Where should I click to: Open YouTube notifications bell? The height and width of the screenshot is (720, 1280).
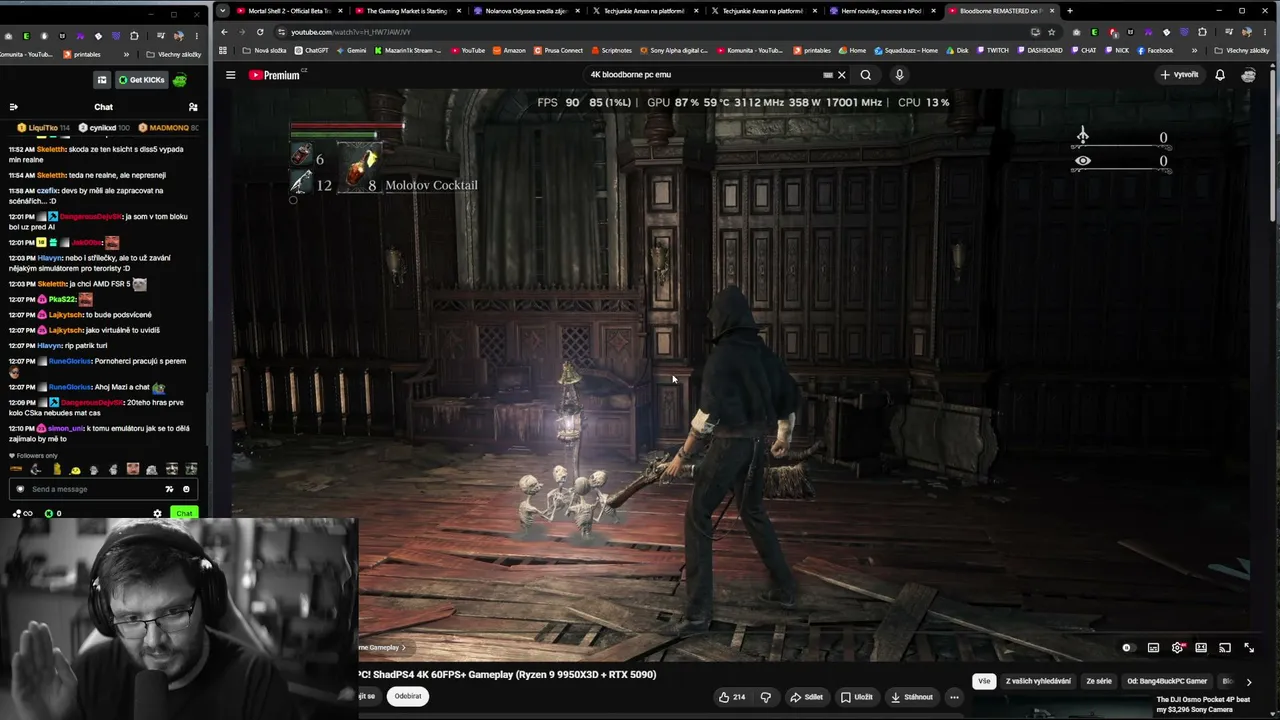1220,75
